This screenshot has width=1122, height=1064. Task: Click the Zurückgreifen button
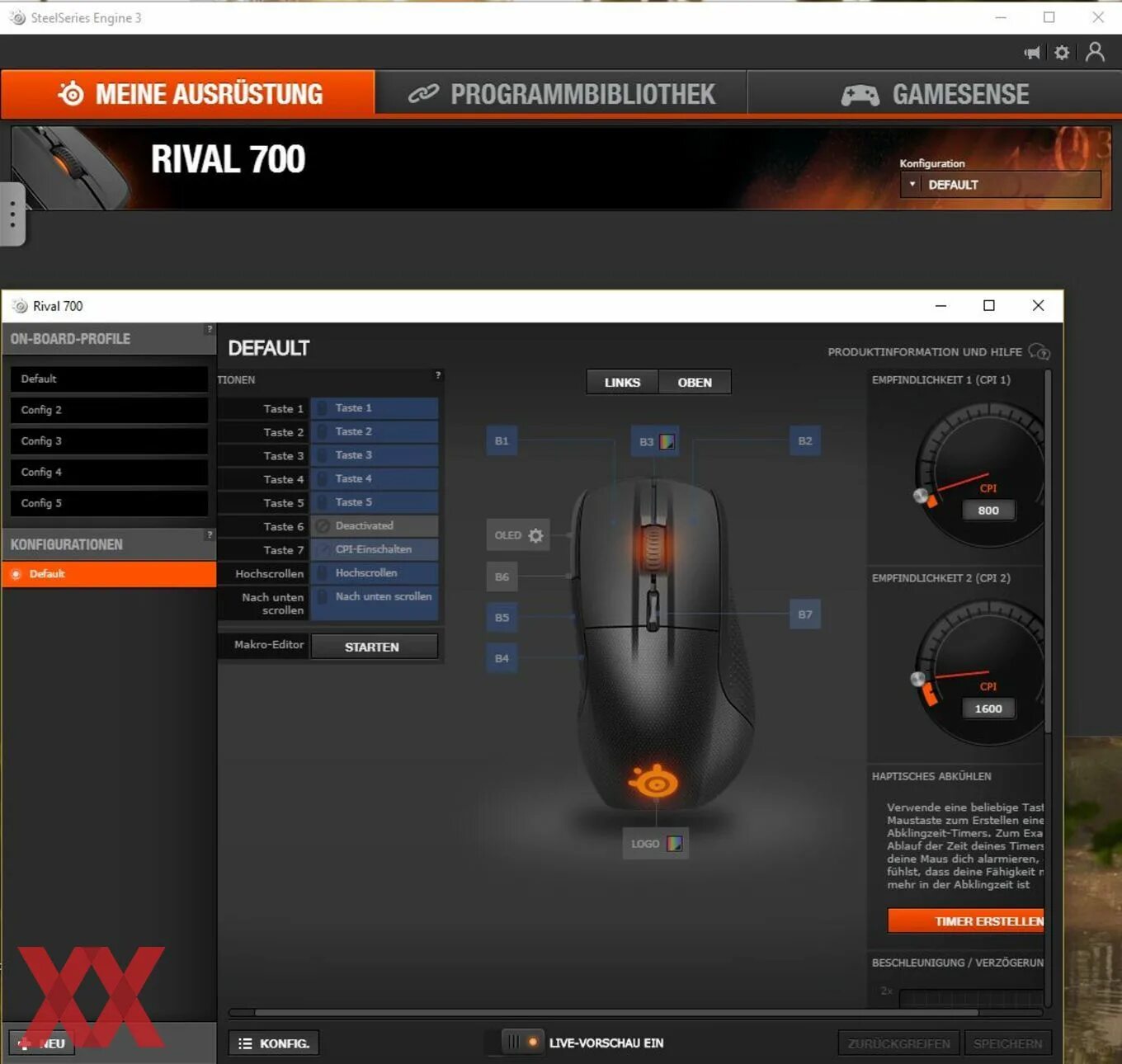pyautogui.click(x=898, y=1043)
